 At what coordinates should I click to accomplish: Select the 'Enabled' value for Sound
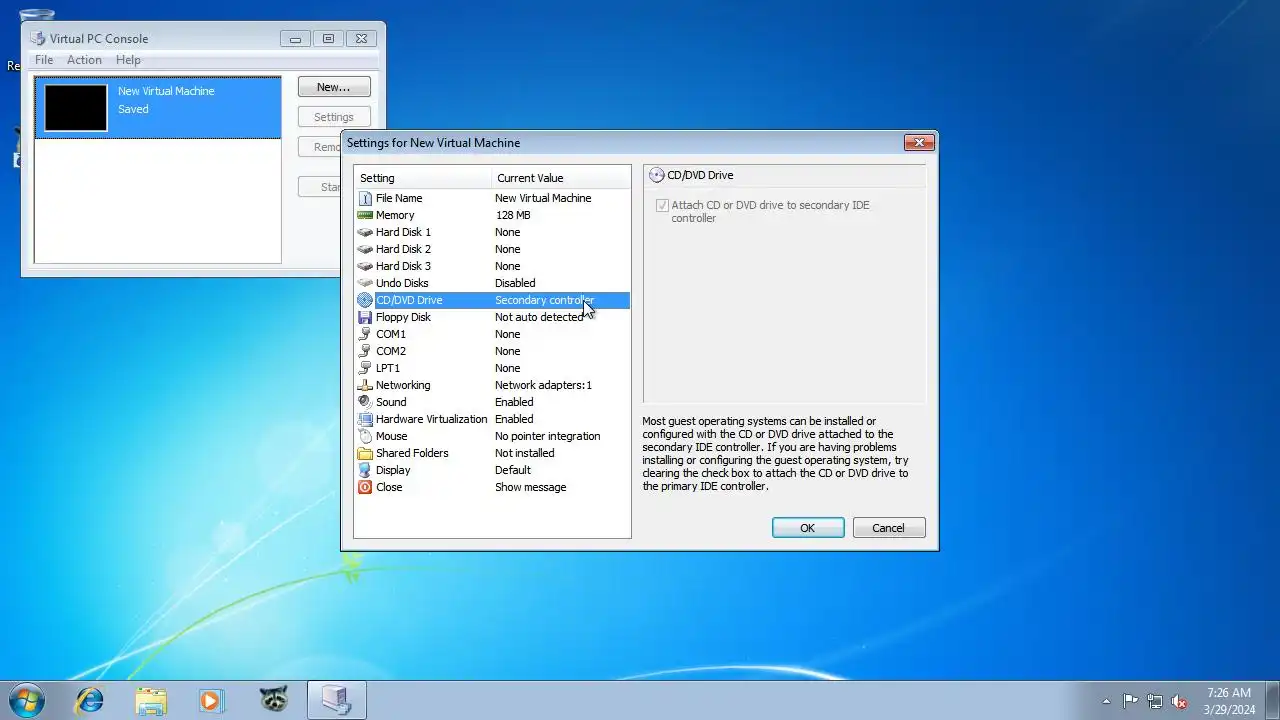[x=514, y=402]
